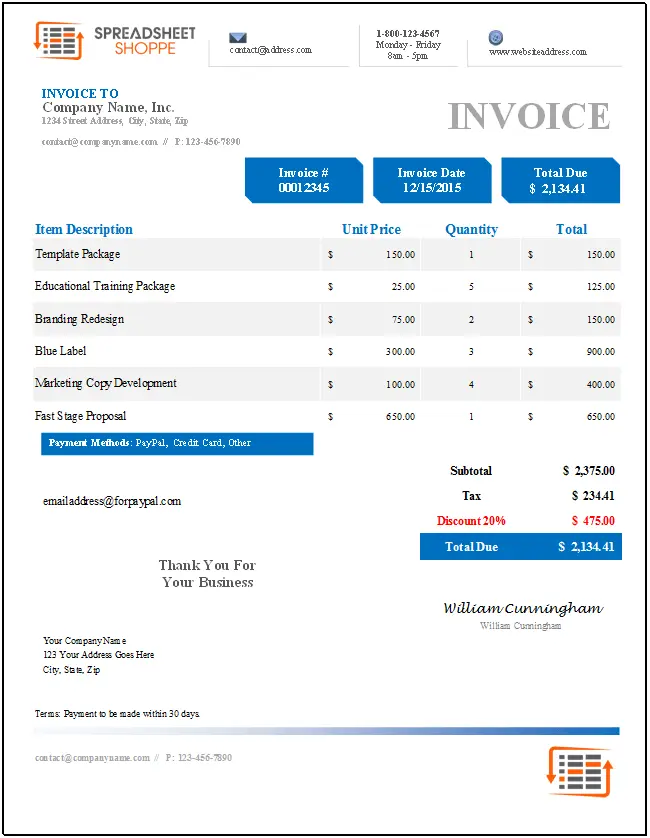Click the Payment Methods blue banner

[177, 444]
